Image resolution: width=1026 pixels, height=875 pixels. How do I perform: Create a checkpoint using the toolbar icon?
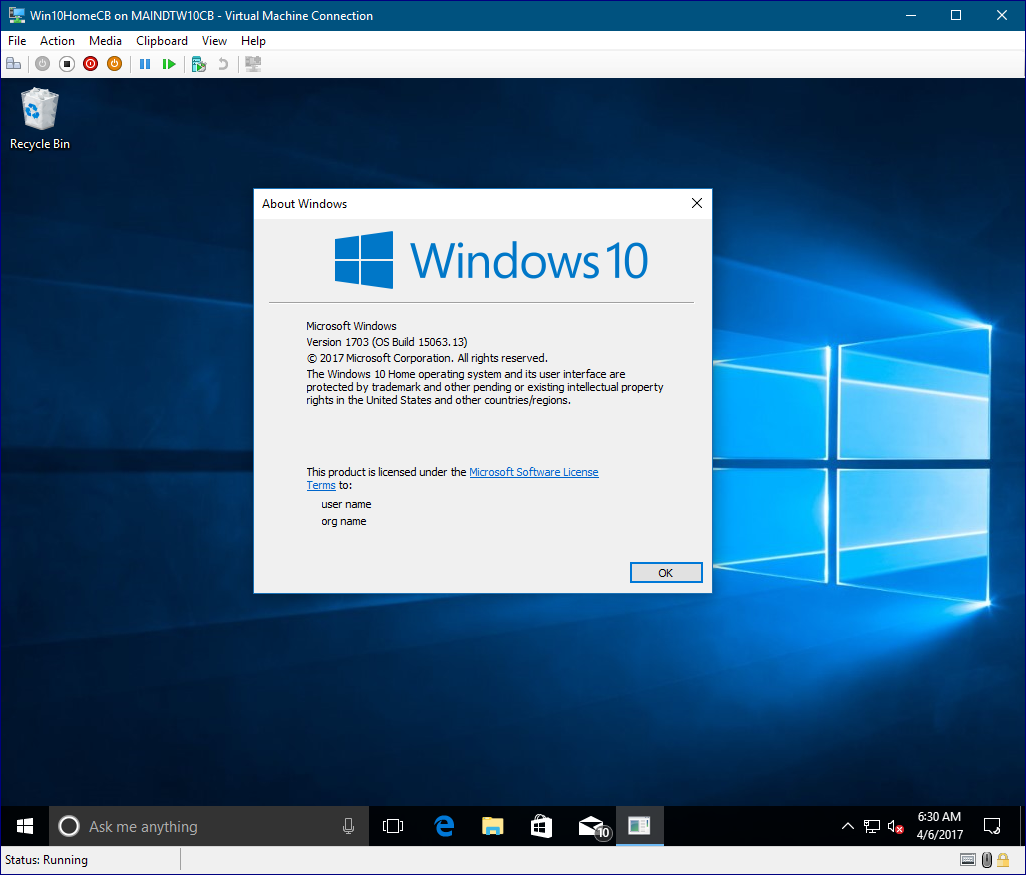(x=199, y=64)
